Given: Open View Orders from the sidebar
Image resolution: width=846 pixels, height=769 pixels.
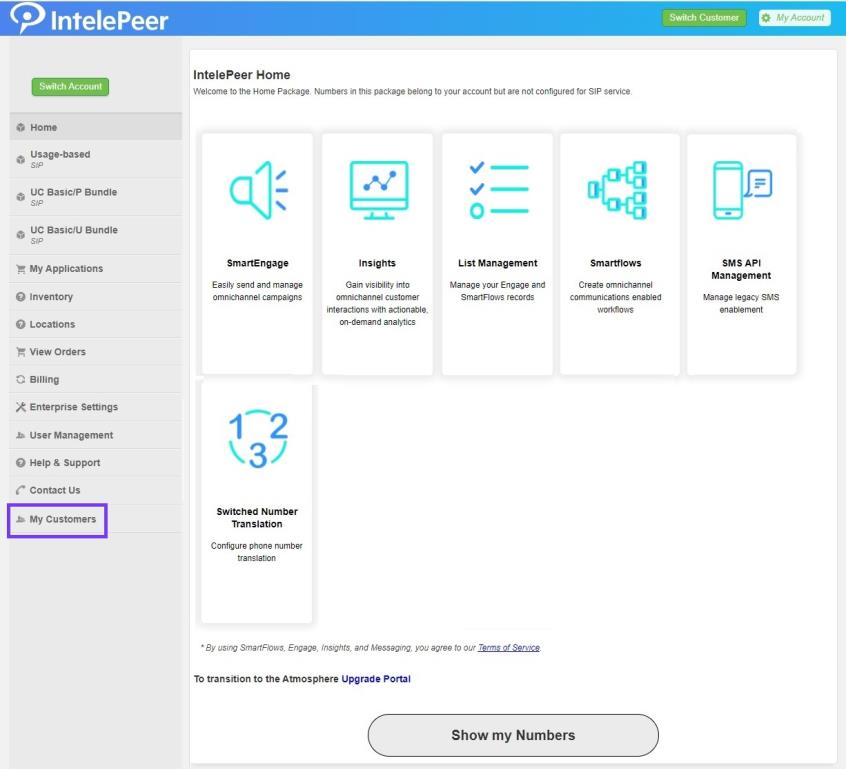Looking at the screenshot, I should (95, 352).
